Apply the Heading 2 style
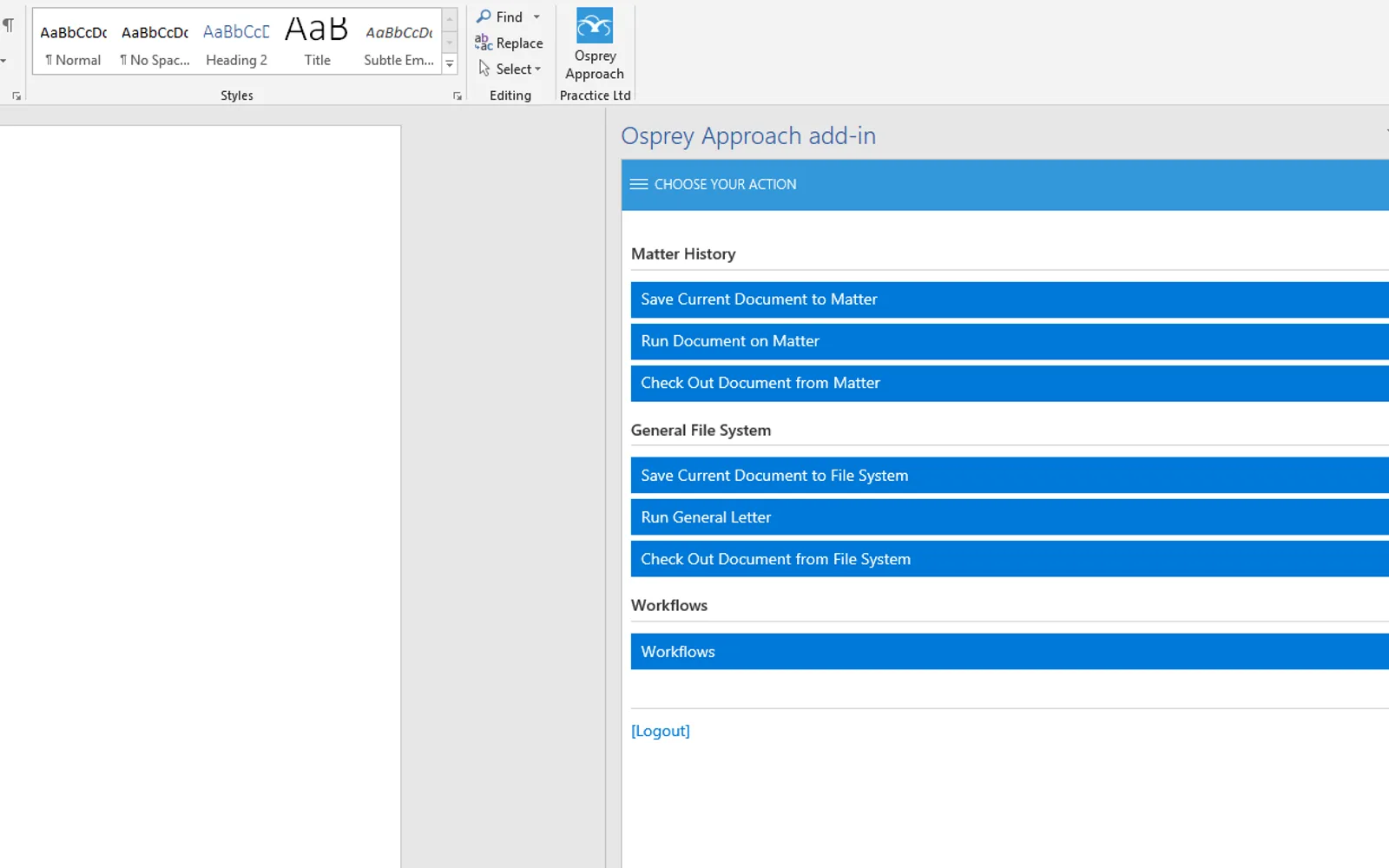The height and width of the screenshot is (868, 1389). [x=236, y=42]
